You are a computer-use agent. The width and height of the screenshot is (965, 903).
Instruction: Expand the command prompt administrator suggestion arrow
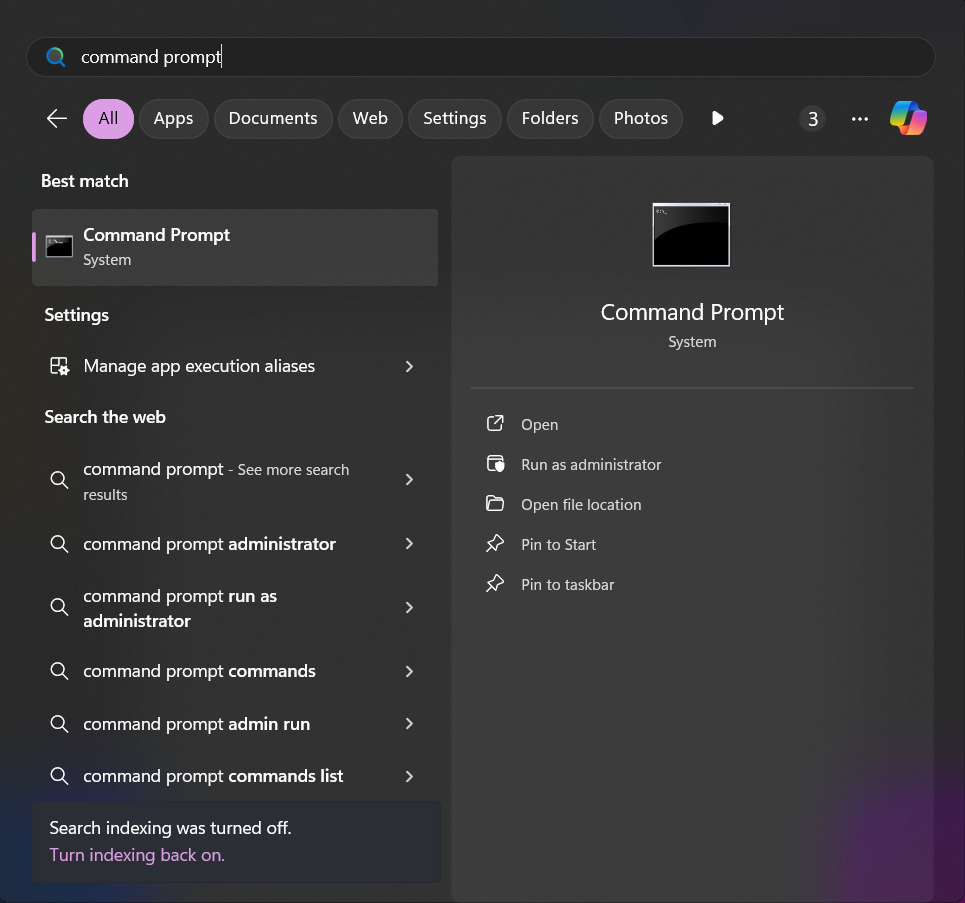409,544
